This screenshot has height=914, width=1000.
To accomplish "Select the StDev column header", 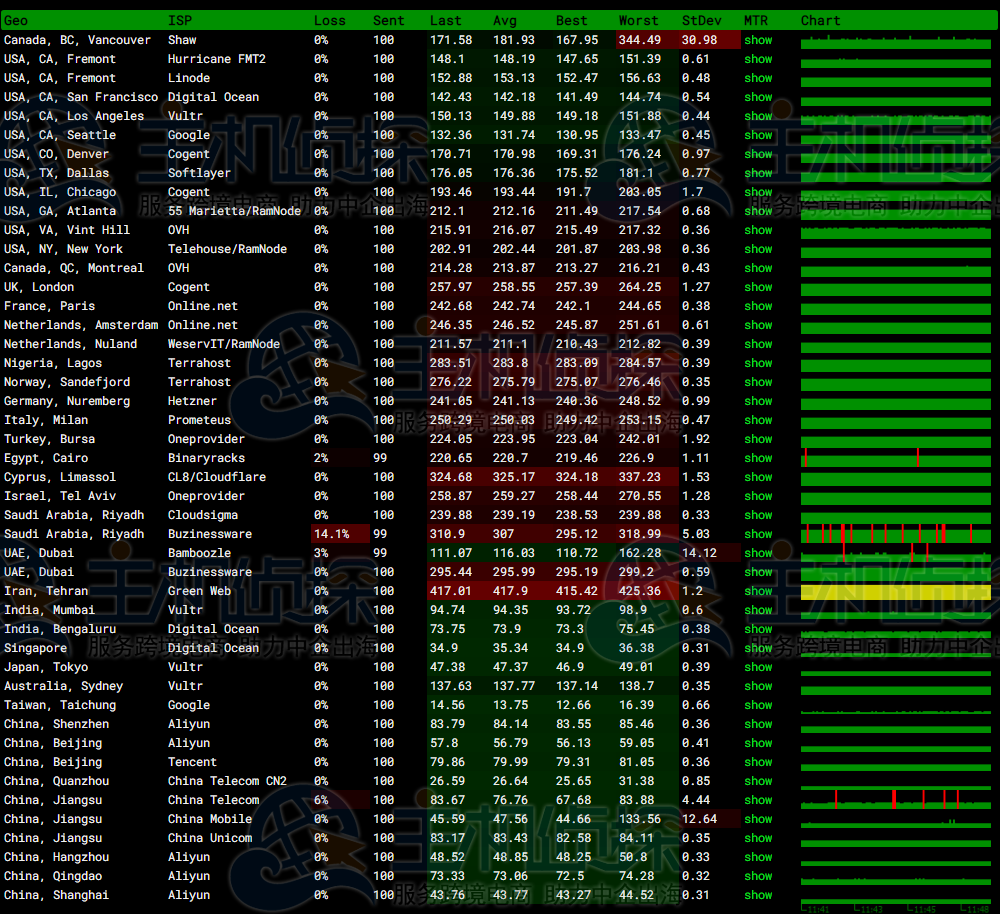I will tap(700, 20).
